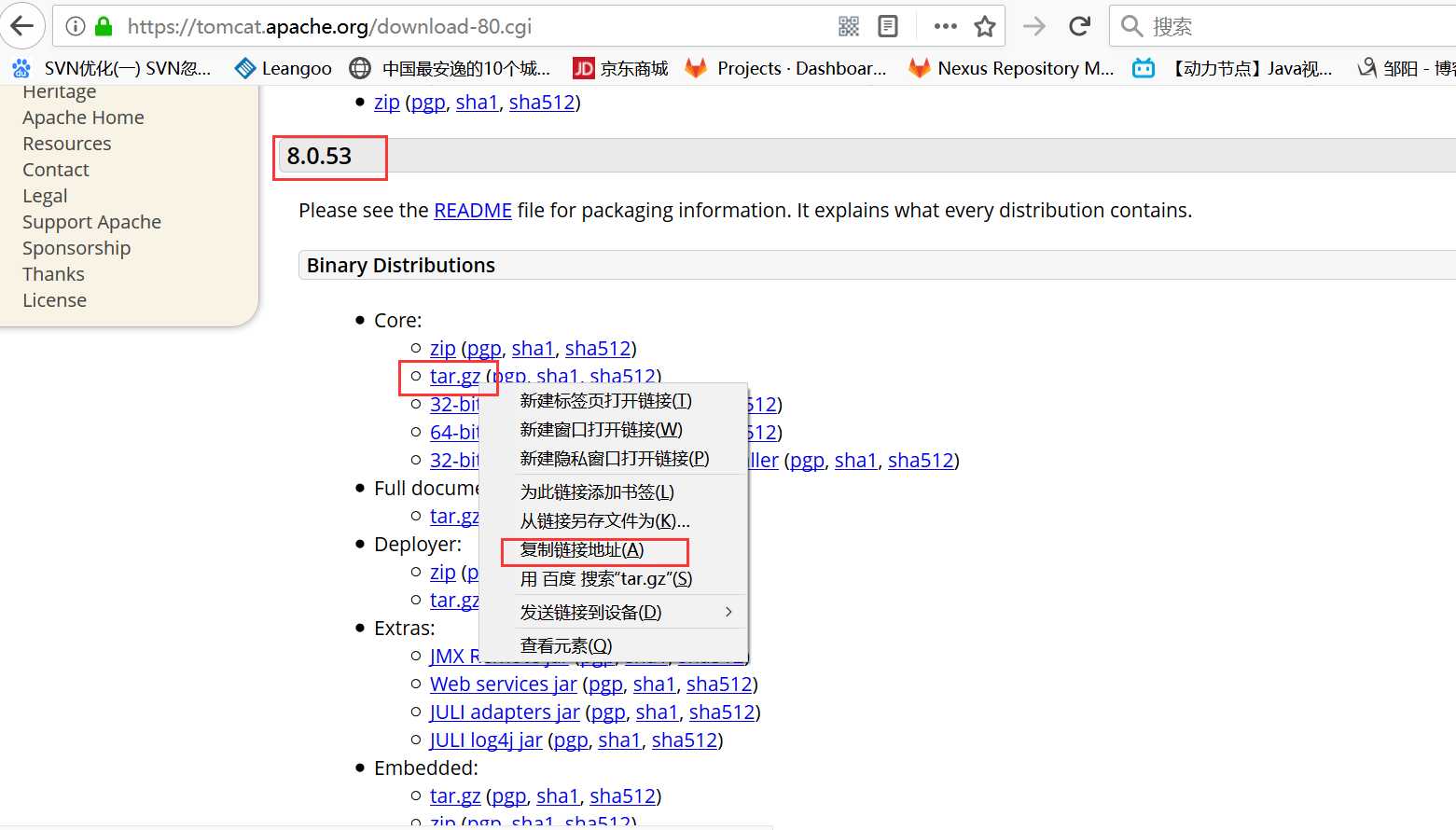Expand 发送链接到设备(D) submenu arrow
Viewport: 1456px width, 830px height.
pos(728,612)
